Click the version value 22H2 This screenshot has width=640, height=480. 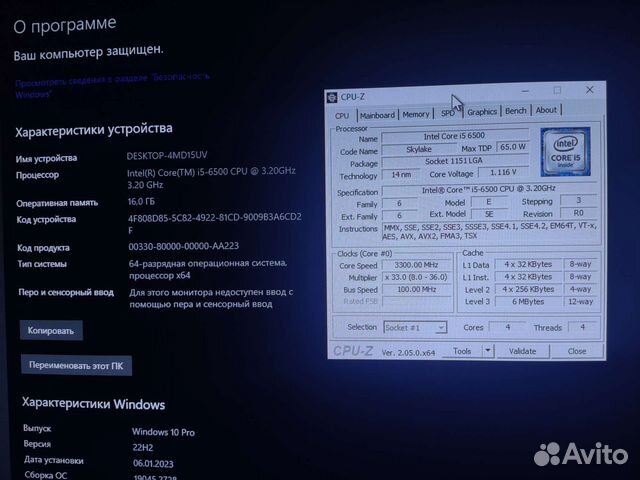[x=143, y=447]
